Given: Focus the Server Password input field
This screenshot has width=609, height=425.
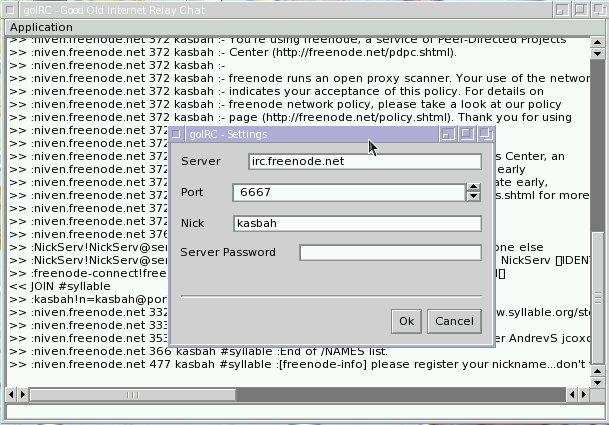Looking at the screenshot, I should click(390, 253).
